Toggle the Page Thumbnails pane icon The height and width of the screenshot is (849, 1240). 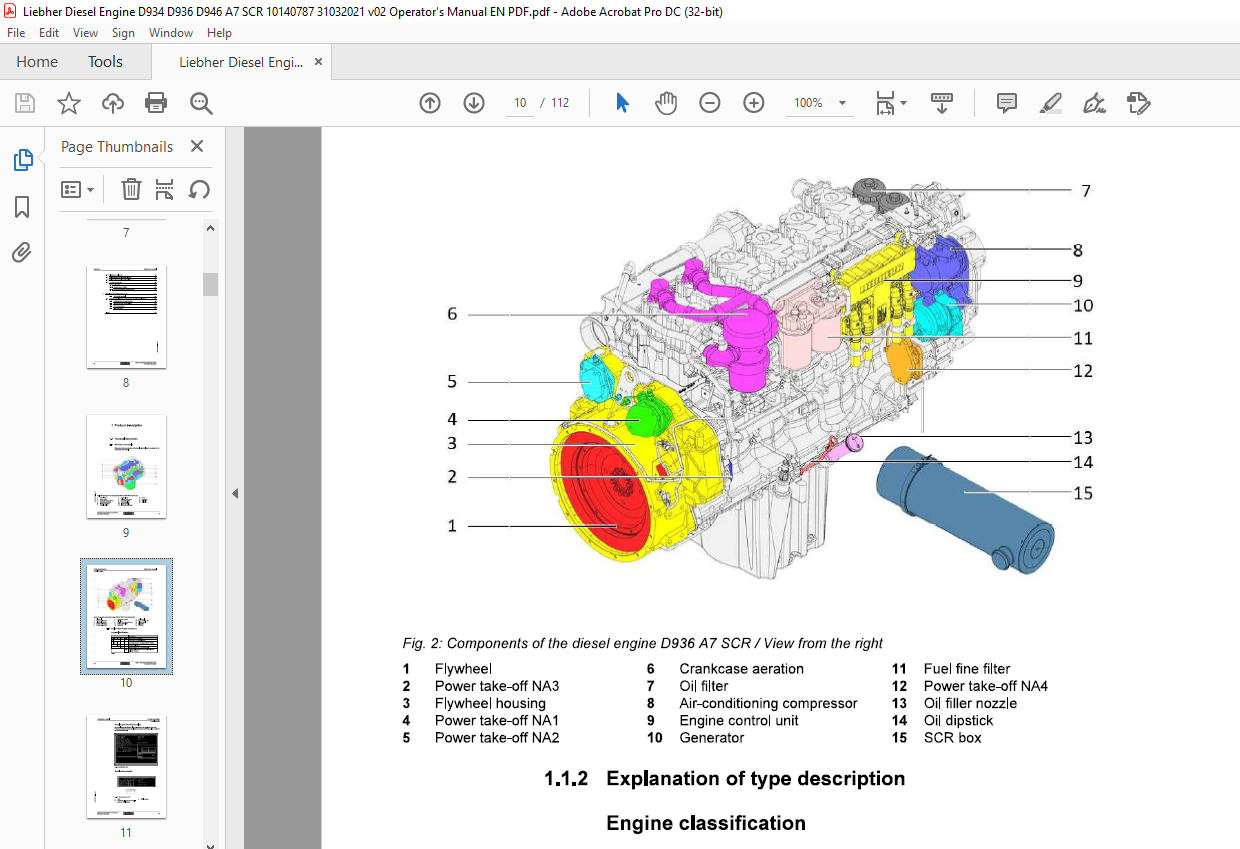[x=22, y=160]
